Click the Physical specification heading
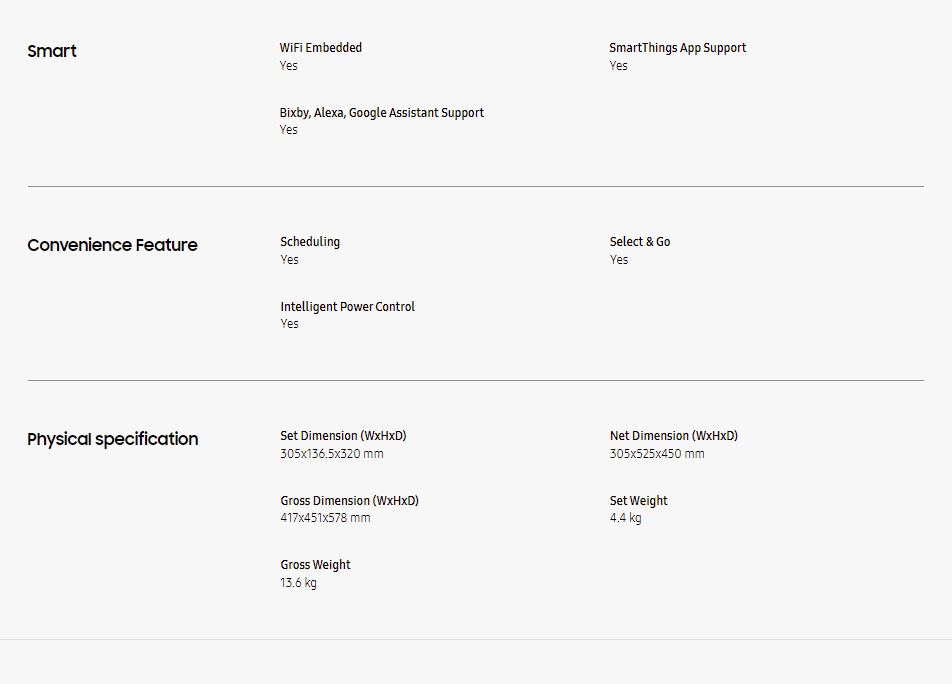The image size is (952, 684). coord(112,439)
